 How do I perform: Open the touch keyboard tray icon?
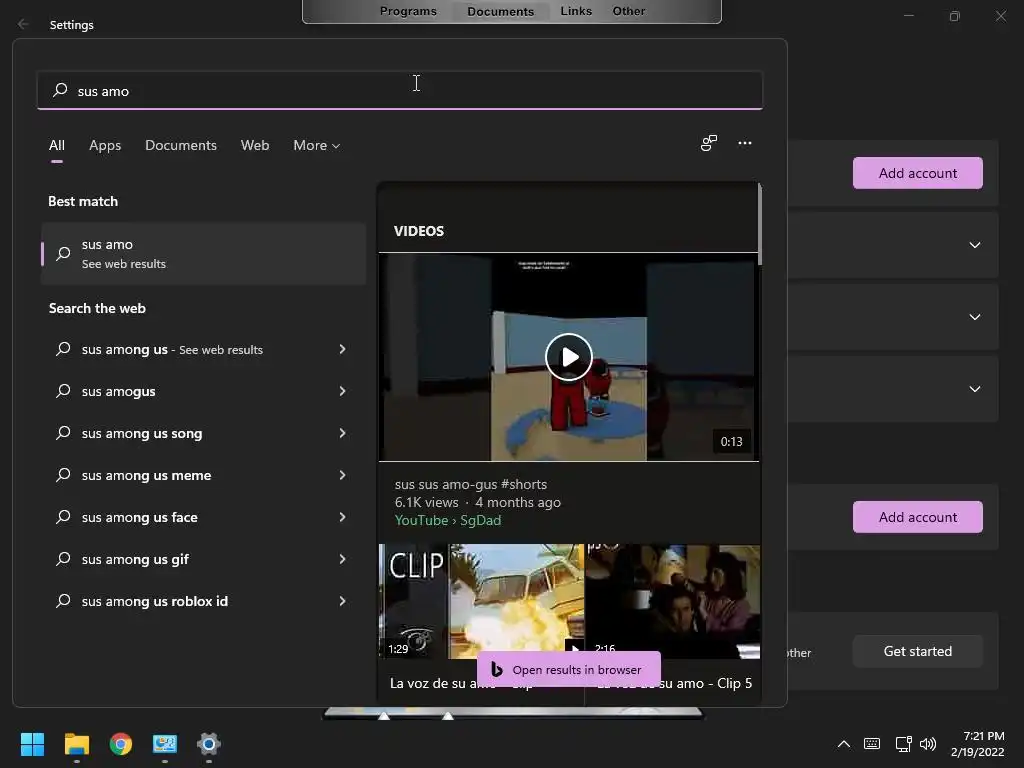(872, 744)
